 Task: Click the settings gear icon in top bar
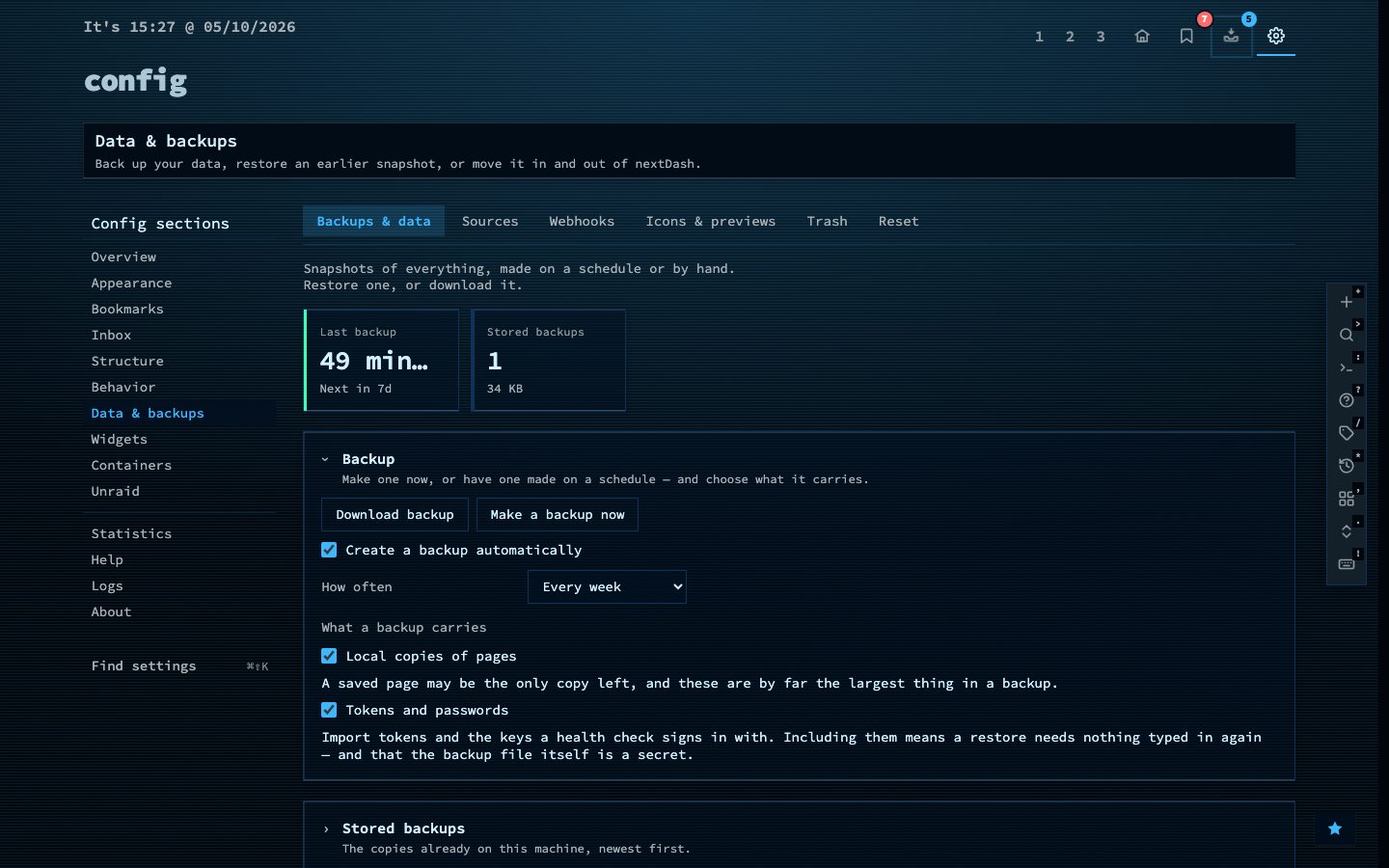tap(1276, 36)
